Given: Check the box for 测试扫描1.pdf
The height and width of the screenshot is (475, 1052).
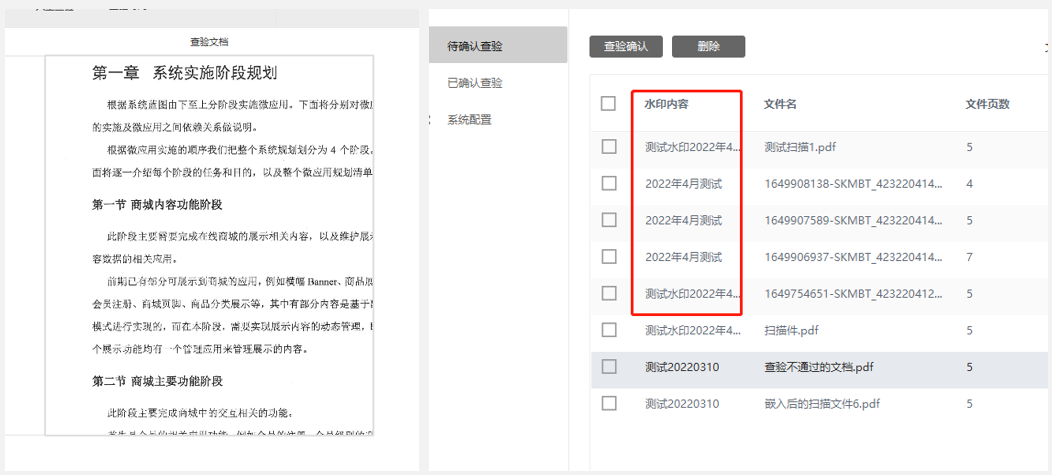Looking at the screenshot, I should 609,147.
